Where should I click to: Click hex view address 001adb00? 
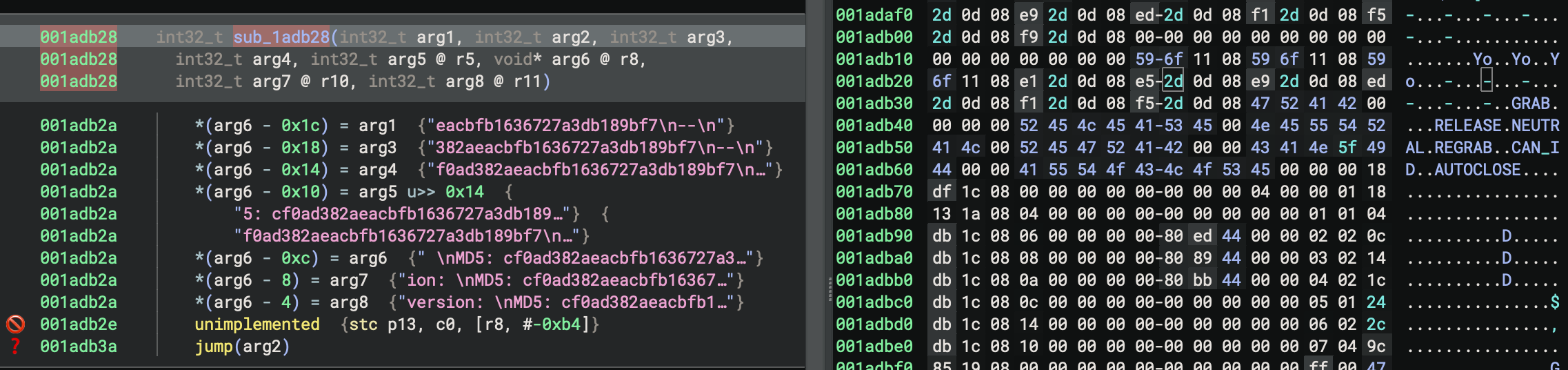874,37
